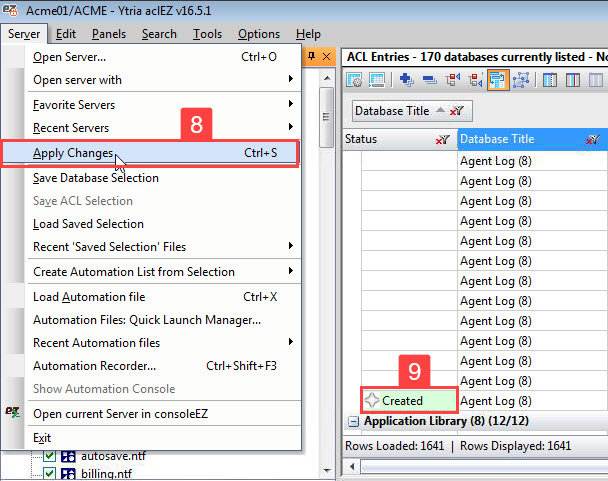Open the Tools menu
This screenshot has height=481, width=608.
(207, 34)
